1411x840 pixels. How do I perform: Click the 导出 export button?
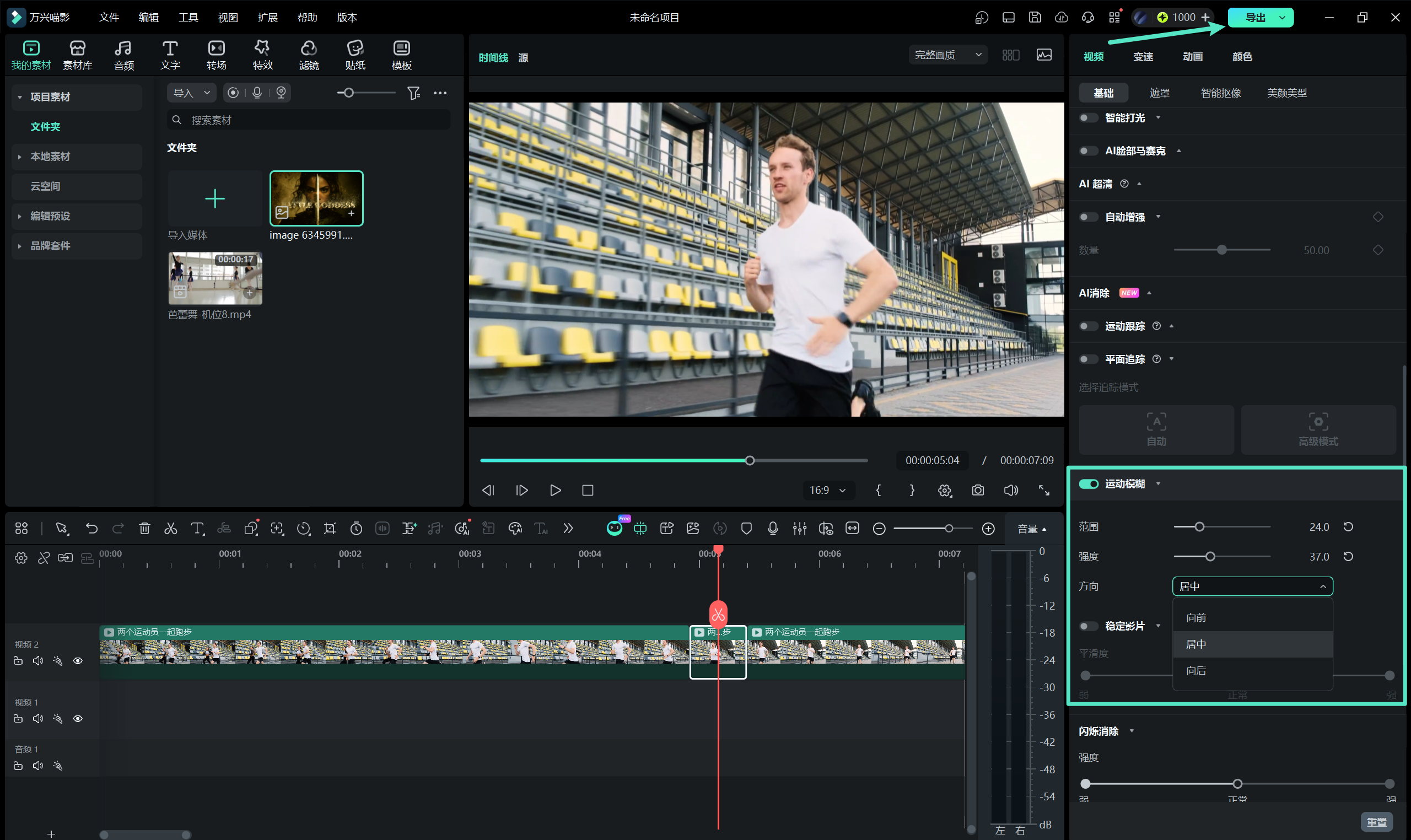pos(1255,18)
